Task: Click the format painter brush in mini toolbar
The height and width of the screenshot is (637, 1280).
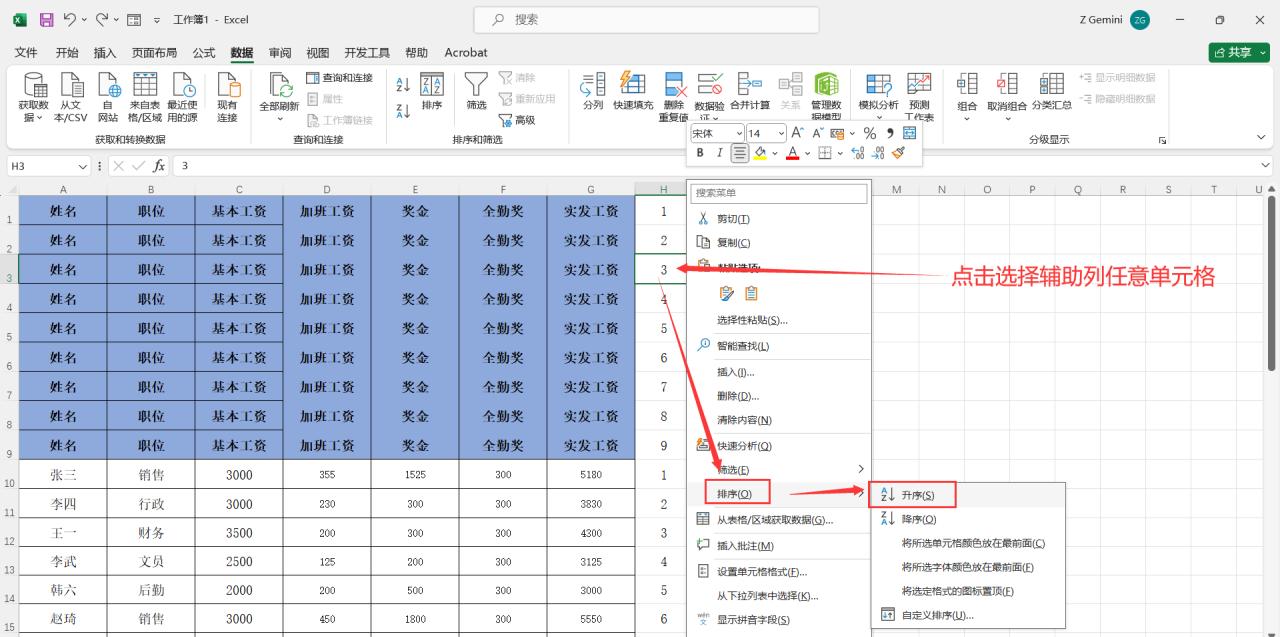Action: 898,153
